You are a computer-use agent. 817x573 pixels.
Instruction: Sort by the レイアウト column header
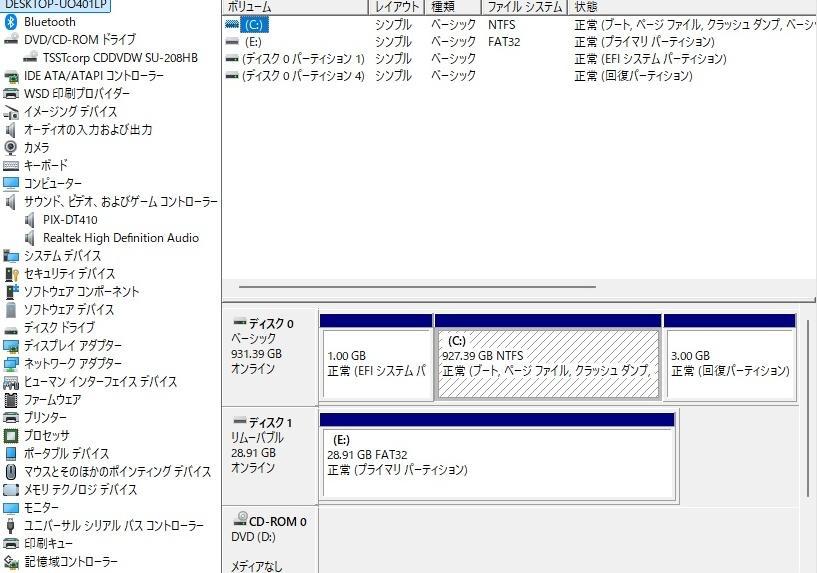pos(397,7)
